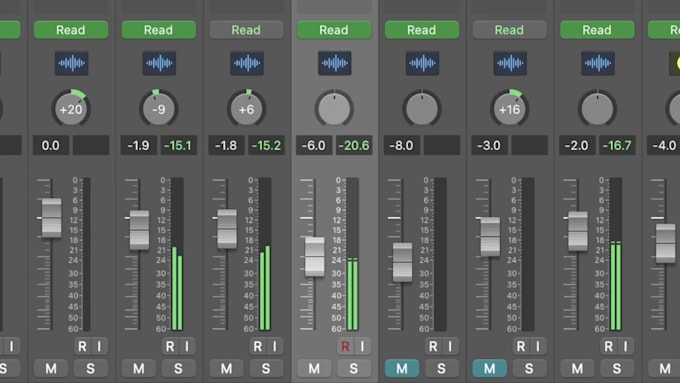The width and height of the screenshot is (680, 383).
Task: Click the centered pan knob on -6.0 channel
Action: [334, 108]
